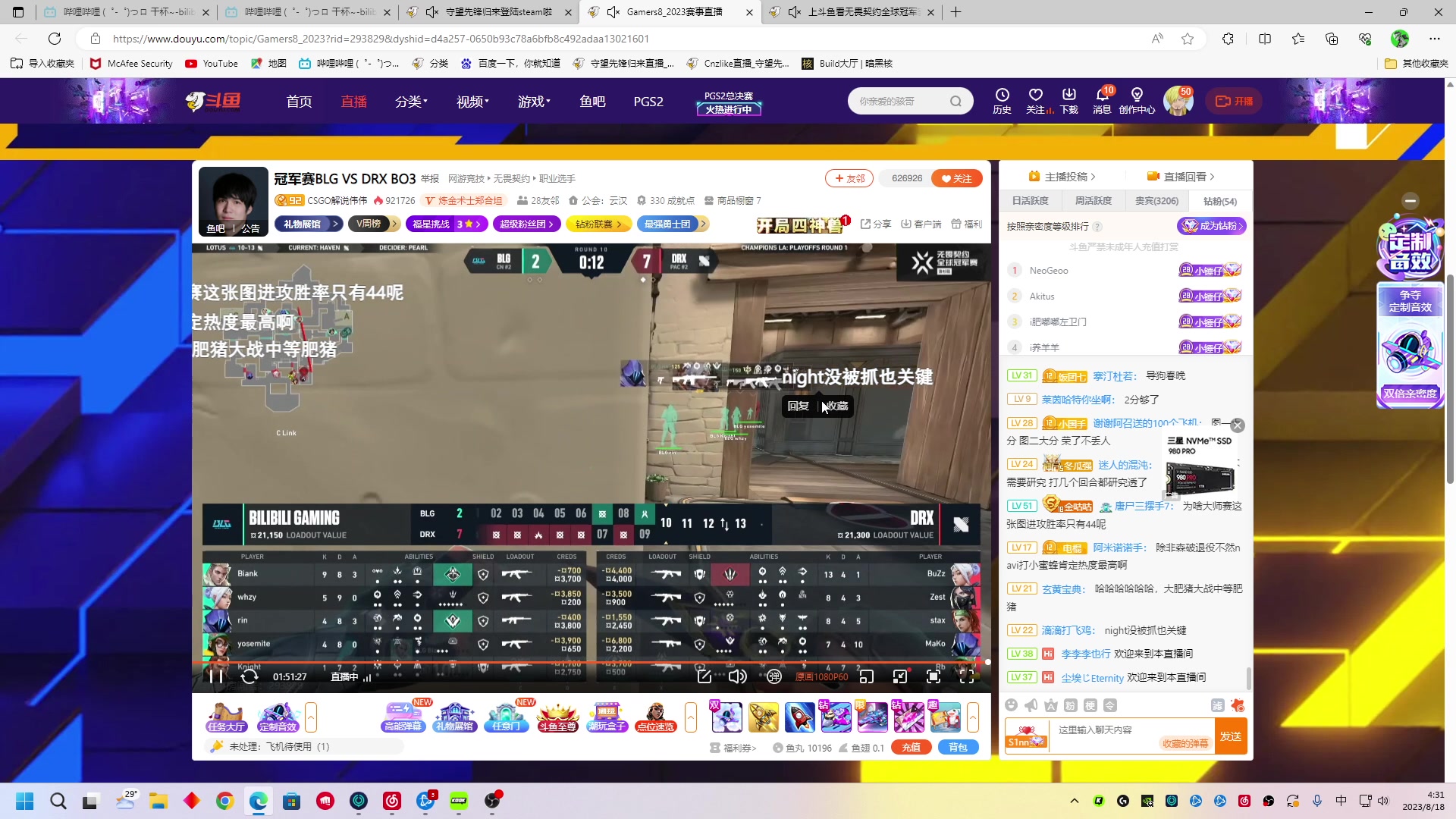Open 点位速览 quick view feature
This screenshot has width=1456, height=819.
pos(654,717)
